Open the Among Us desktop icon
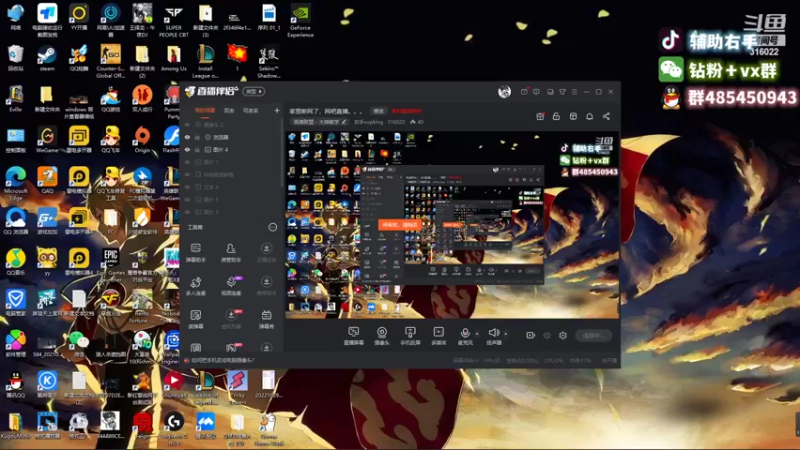This screenshot has width=800, height=450. point(173,58)
